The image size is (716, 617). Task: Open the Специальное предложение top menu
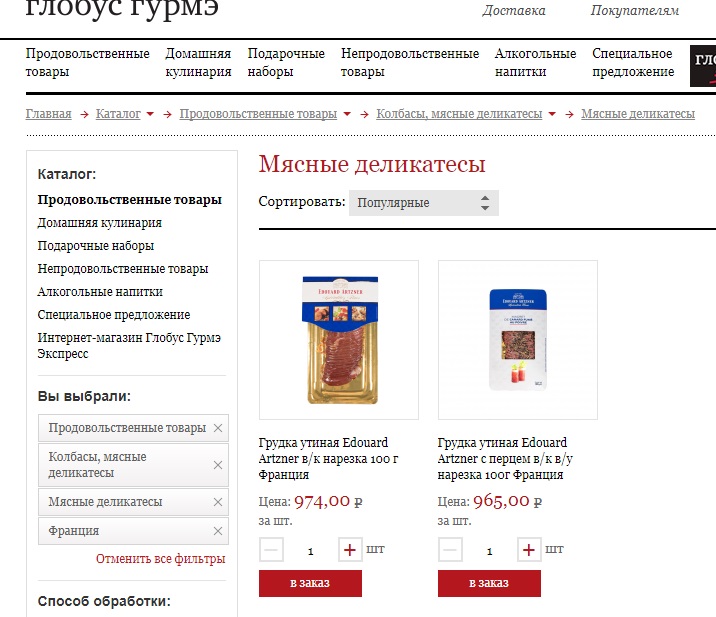[x=633, y=63]
